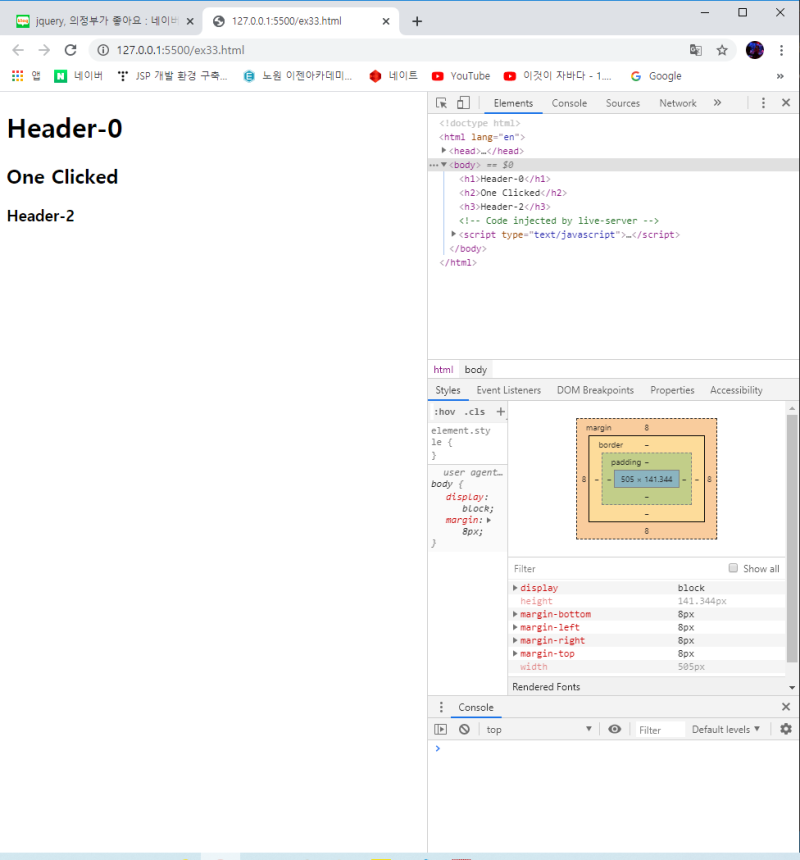Switch to the Sources tab
The width and height of the screenshot is (800, 860).
622,102
